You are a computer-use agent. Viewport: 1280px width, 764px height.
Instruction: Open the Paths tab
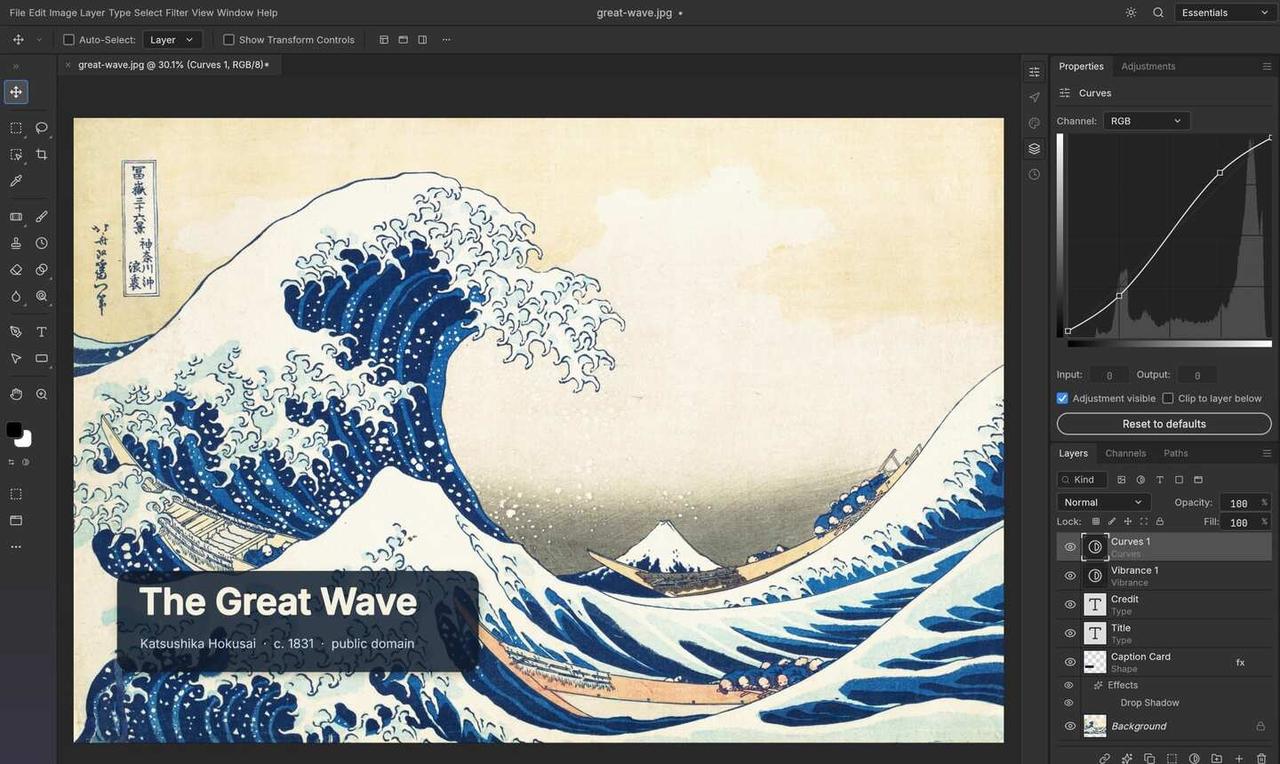coord(1176,453)
